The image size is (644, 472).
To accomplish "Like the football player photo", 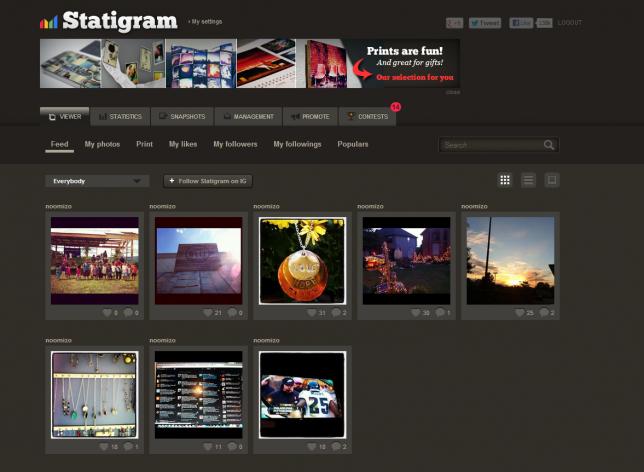I will 312,447.
